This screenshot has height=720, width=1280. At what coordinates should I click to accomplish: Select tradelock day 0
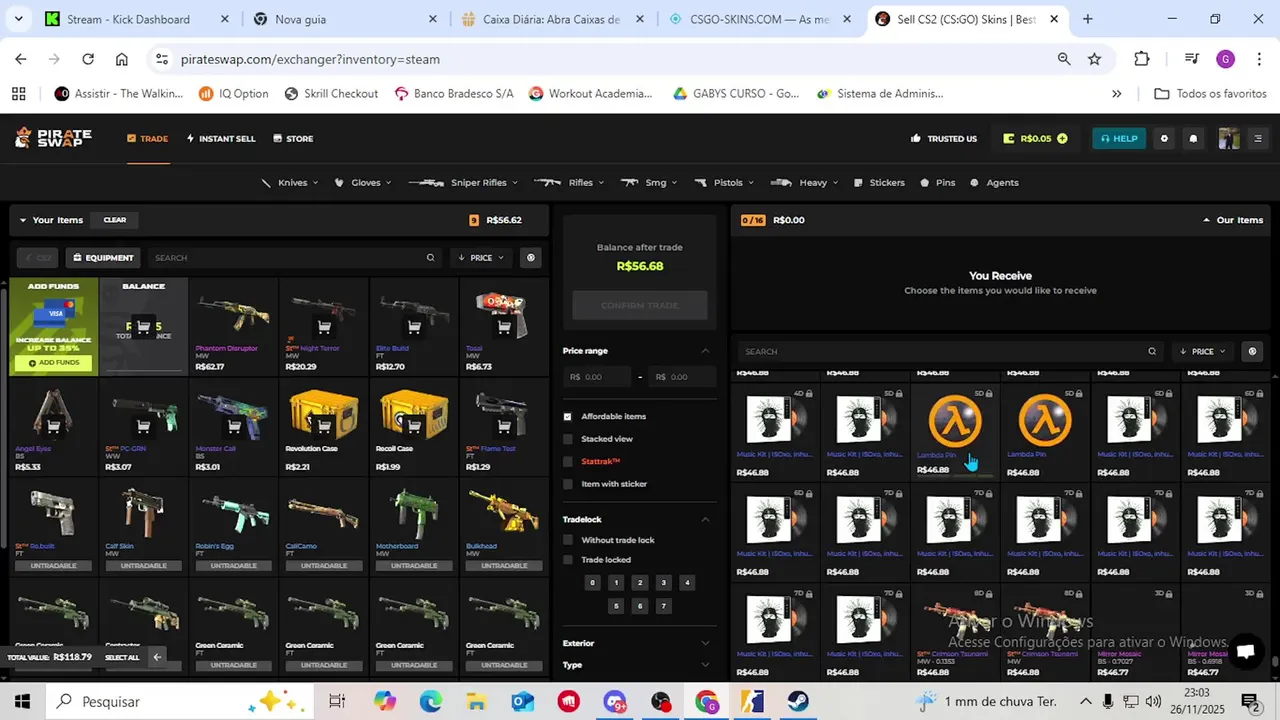click(x=593, y=582)
